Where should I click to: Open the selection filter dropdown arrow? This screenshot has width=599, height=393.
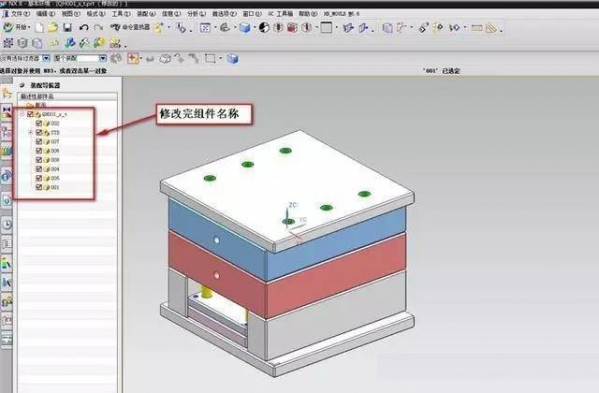point(46,58)
